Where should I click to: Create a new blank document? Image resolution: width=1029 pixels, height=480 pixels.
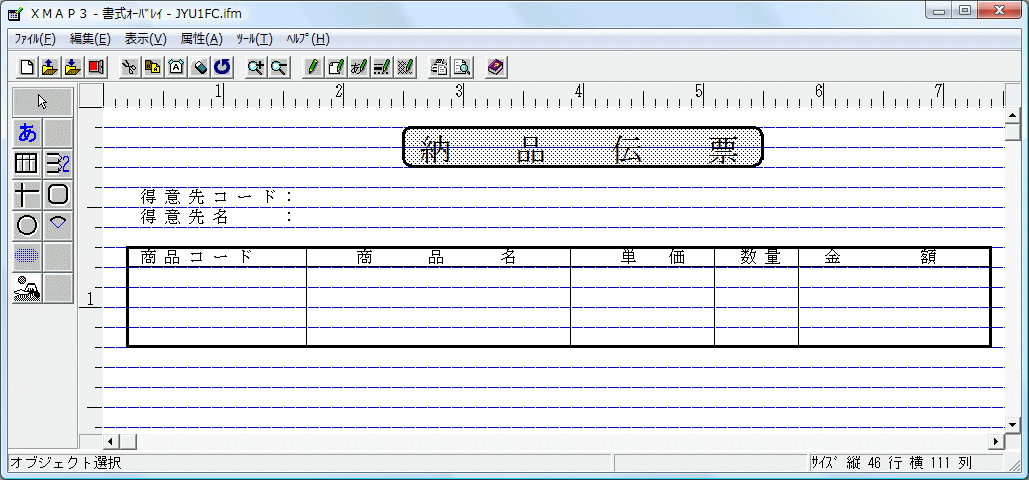27,66
